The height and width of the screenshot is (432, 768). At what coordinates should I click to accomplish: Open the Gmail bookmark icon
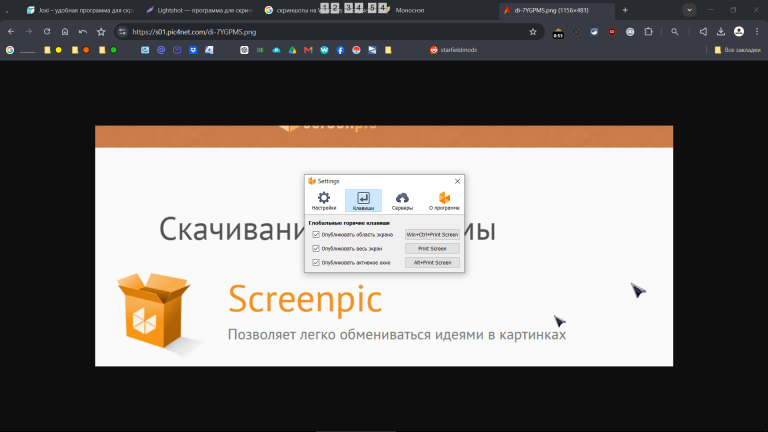point(308,50)
